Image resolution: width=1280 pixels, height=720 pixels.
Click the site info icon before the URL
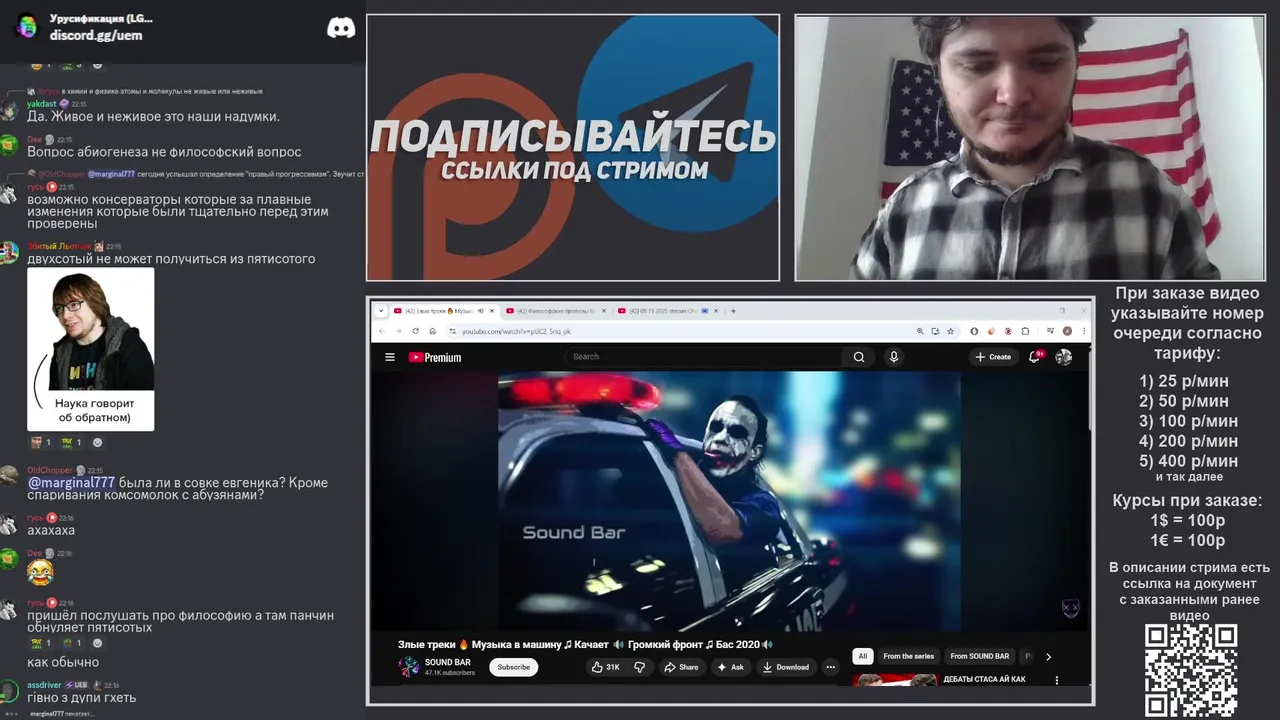click(x=453, y=331)
